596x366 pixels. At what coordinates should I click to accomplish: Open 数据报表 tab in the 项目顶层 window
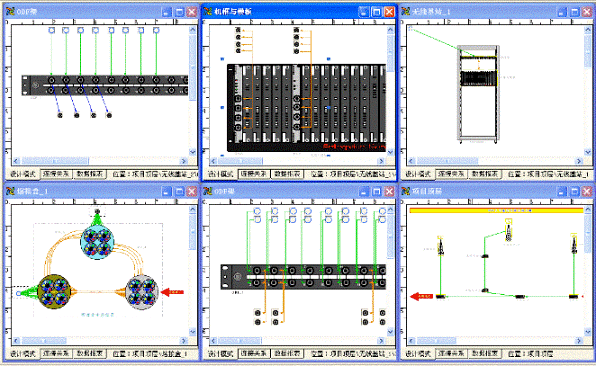point(485,353)
